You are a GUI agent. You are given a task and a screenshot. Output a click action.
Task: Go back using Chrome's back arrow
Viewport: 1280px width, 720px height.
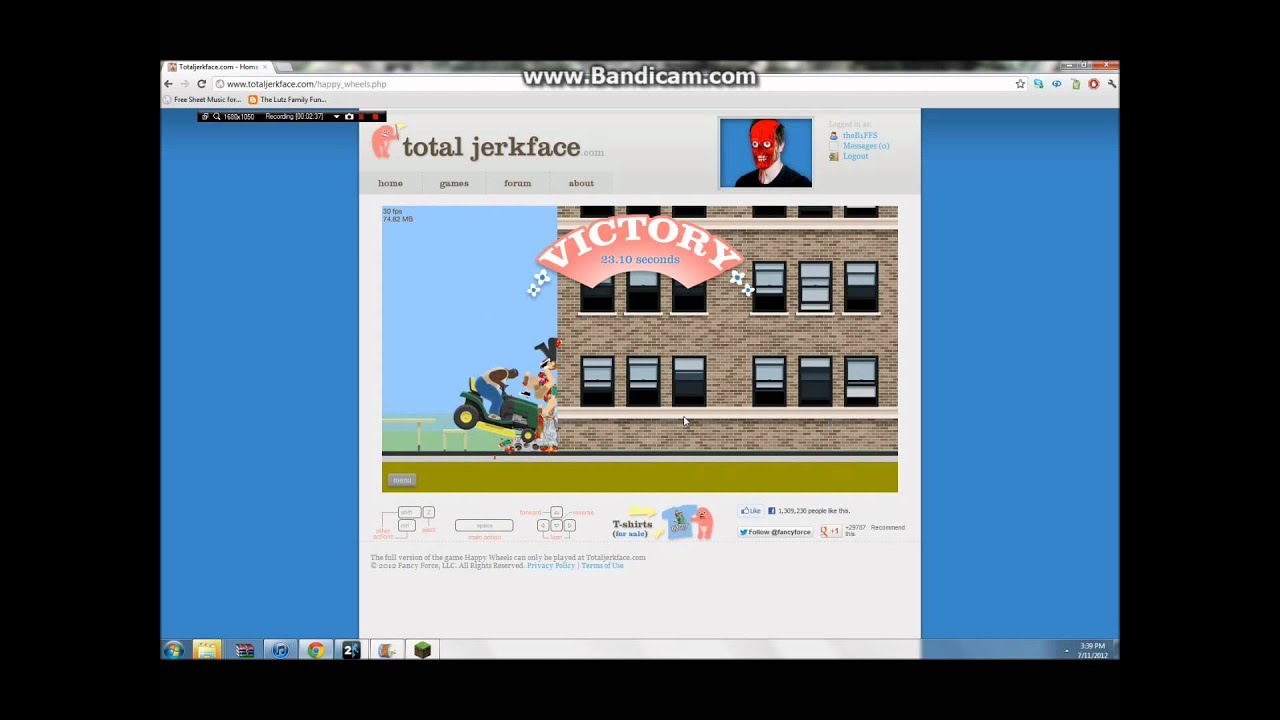pos(169,84)
